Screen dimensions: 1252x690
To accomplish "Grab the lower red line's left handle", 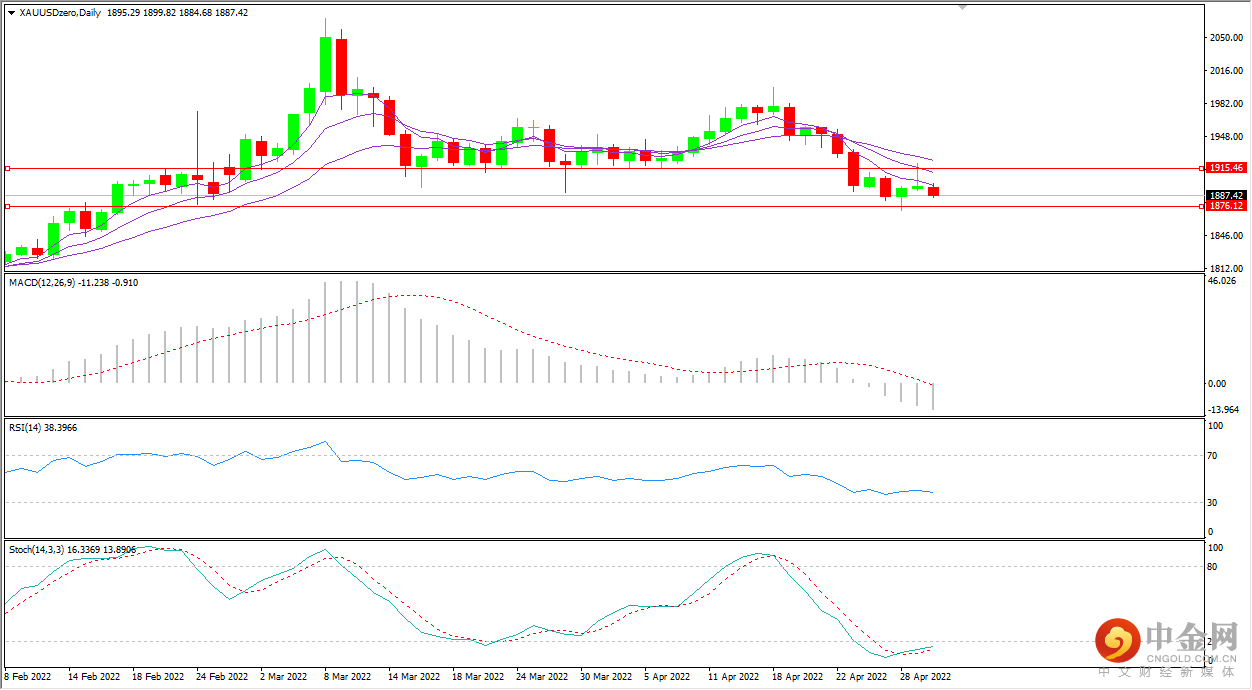I will [7, 206].
